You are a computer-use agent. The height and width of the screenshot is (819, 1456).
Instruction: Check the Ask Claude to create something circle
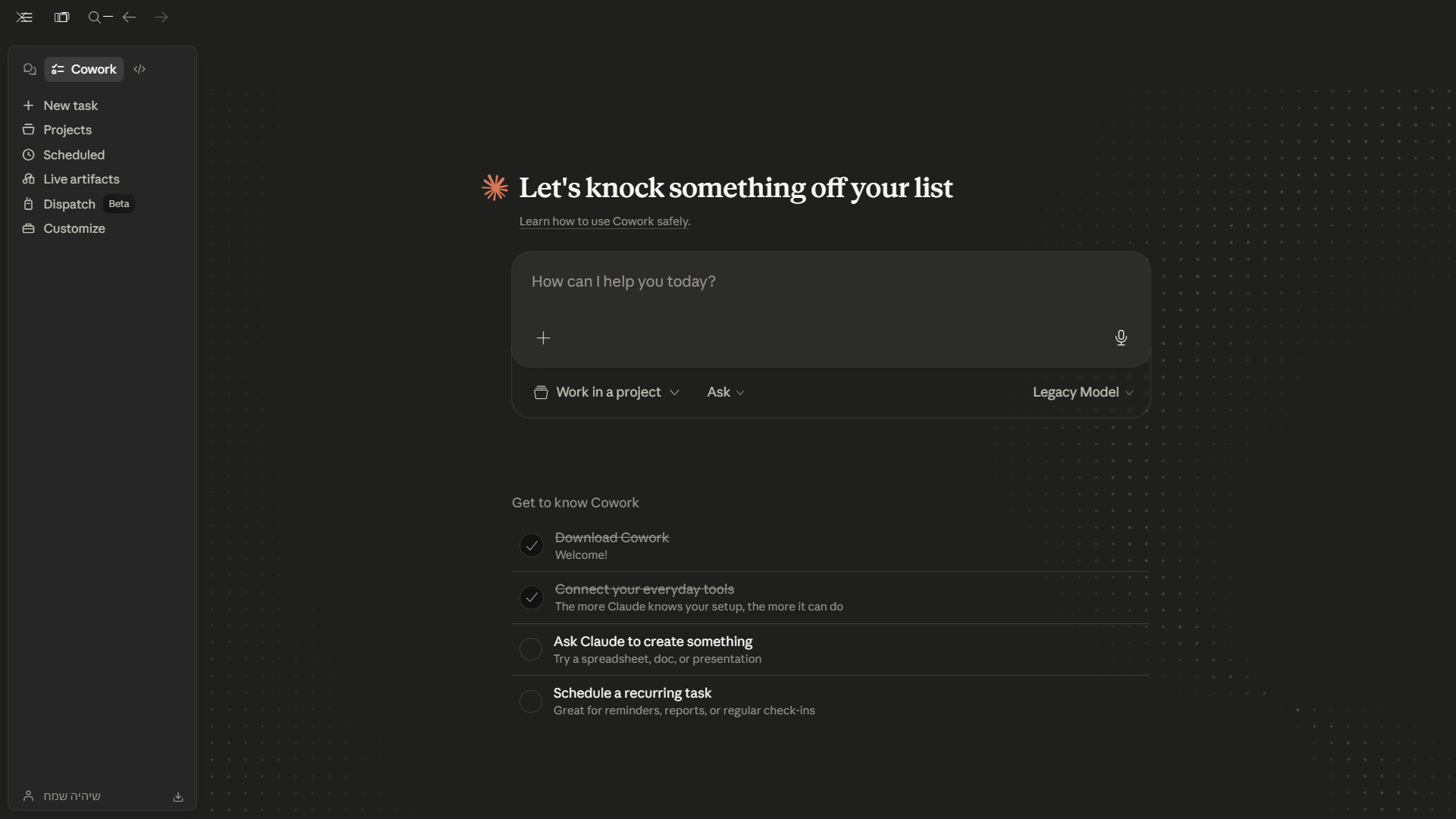pos(531,649)
